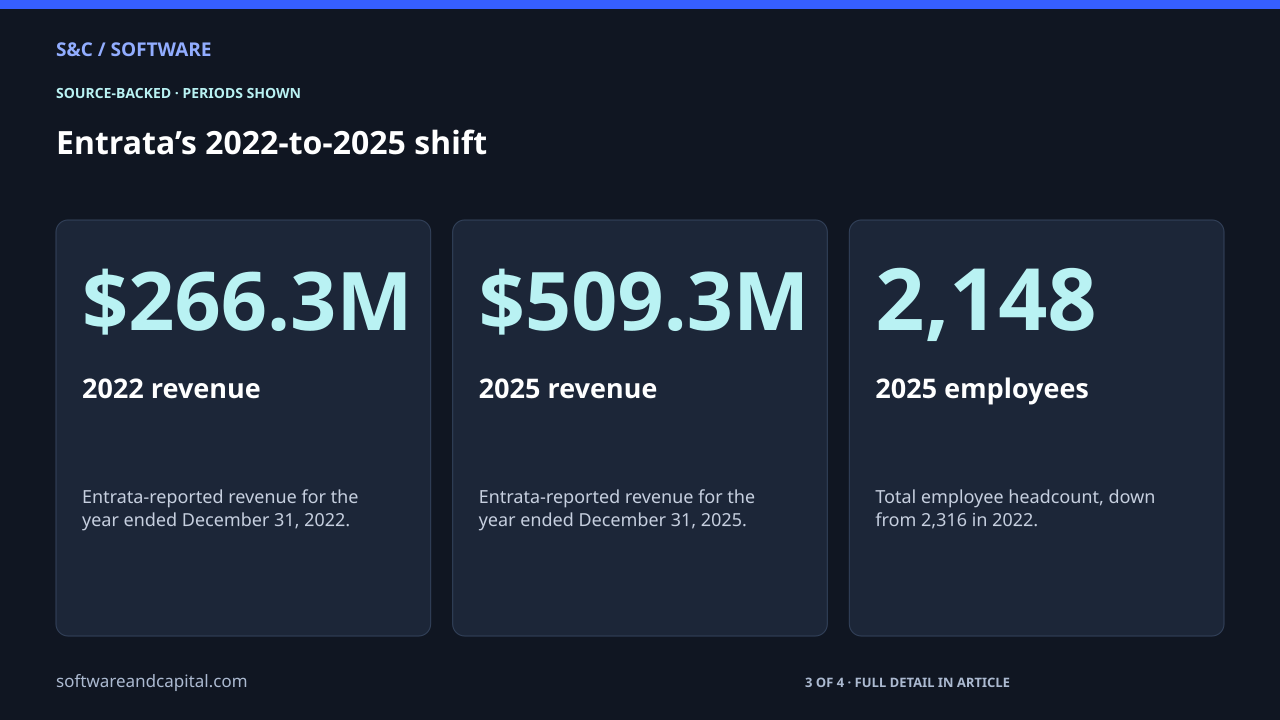Click the $266.3M figure
This screenshot has height=720, width=1280.
click(x=246, y=300)
